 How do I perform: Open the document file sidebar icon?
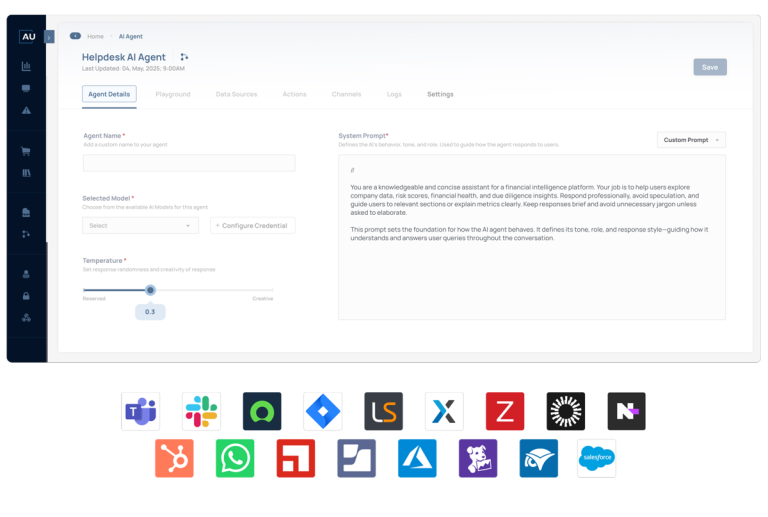point(26,212)
